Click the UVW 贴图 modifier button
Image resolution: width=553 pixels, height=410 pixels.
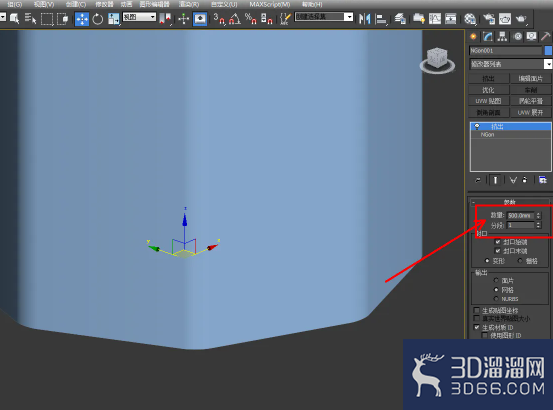(x=488, y=101)
